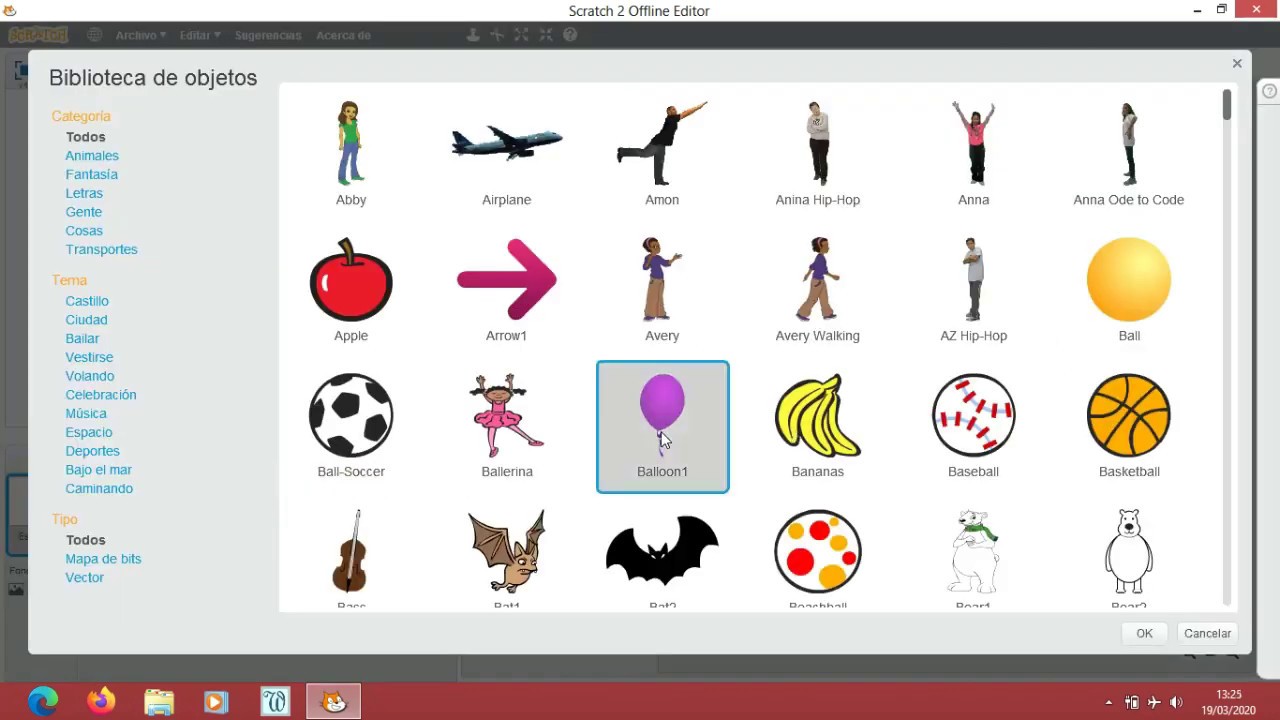Viewport: 1280px width, 720px height.
Task: Choose the Ball-Soccer sprite
Action: coord(351,426)
